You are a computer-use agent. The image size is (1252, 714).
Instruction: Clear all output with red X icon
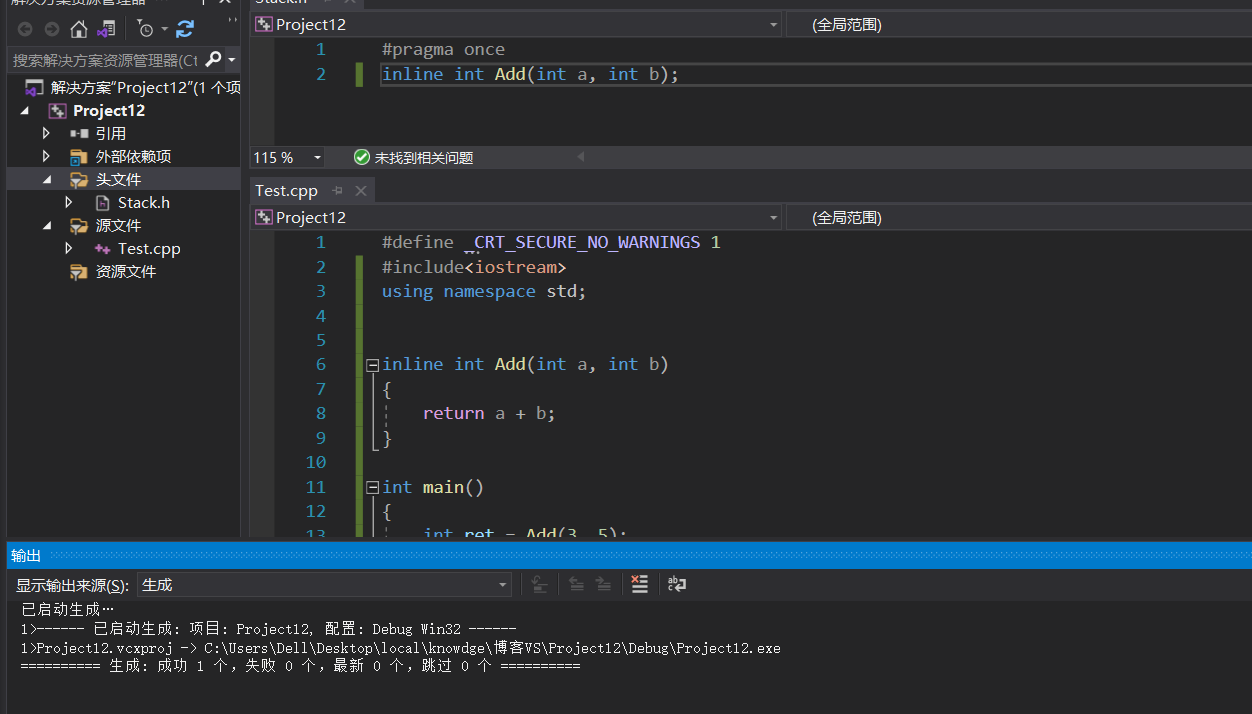point(640,585)
